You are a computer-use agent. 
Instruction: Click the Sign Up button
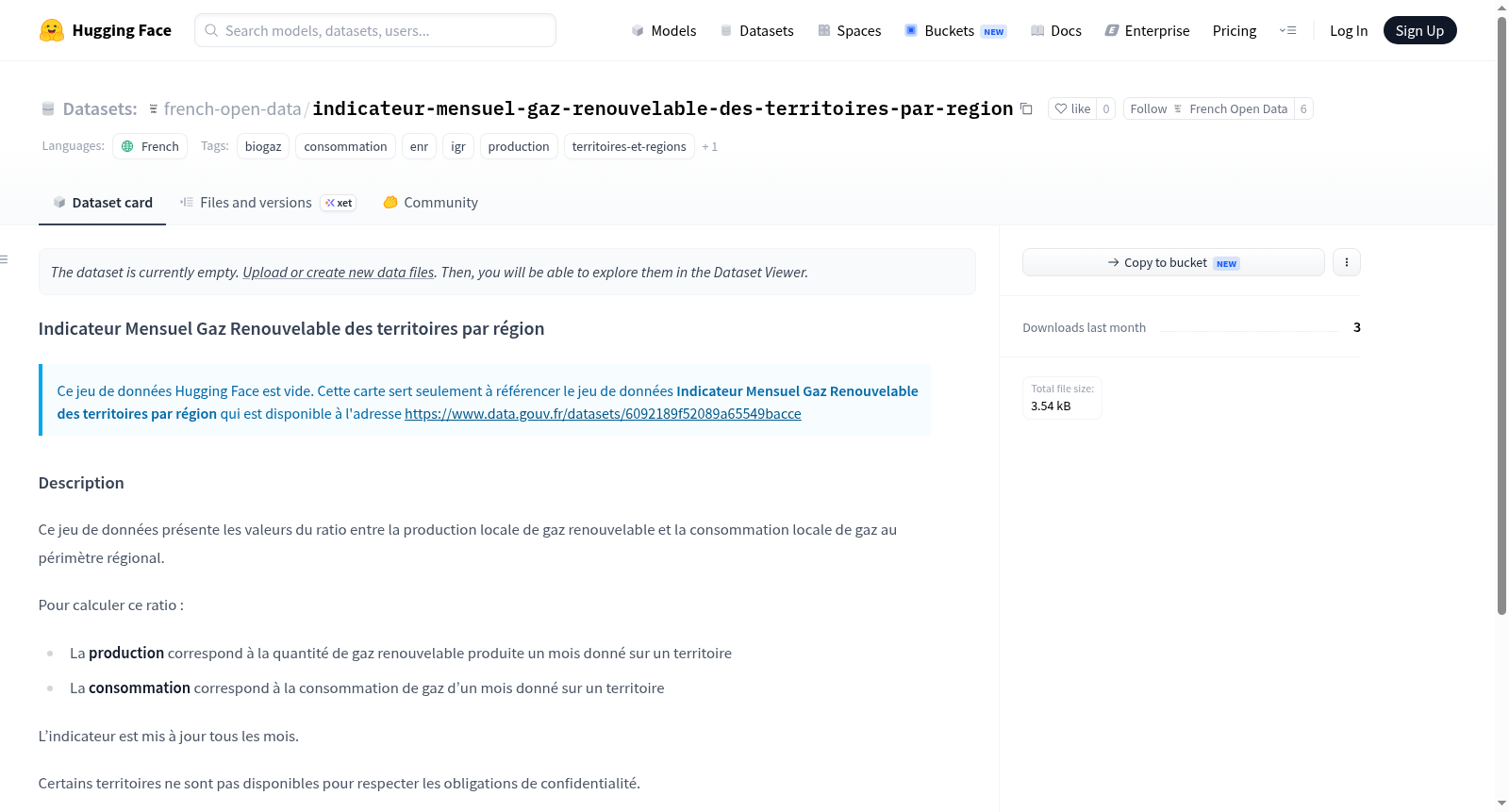(x=1419, y=30)
